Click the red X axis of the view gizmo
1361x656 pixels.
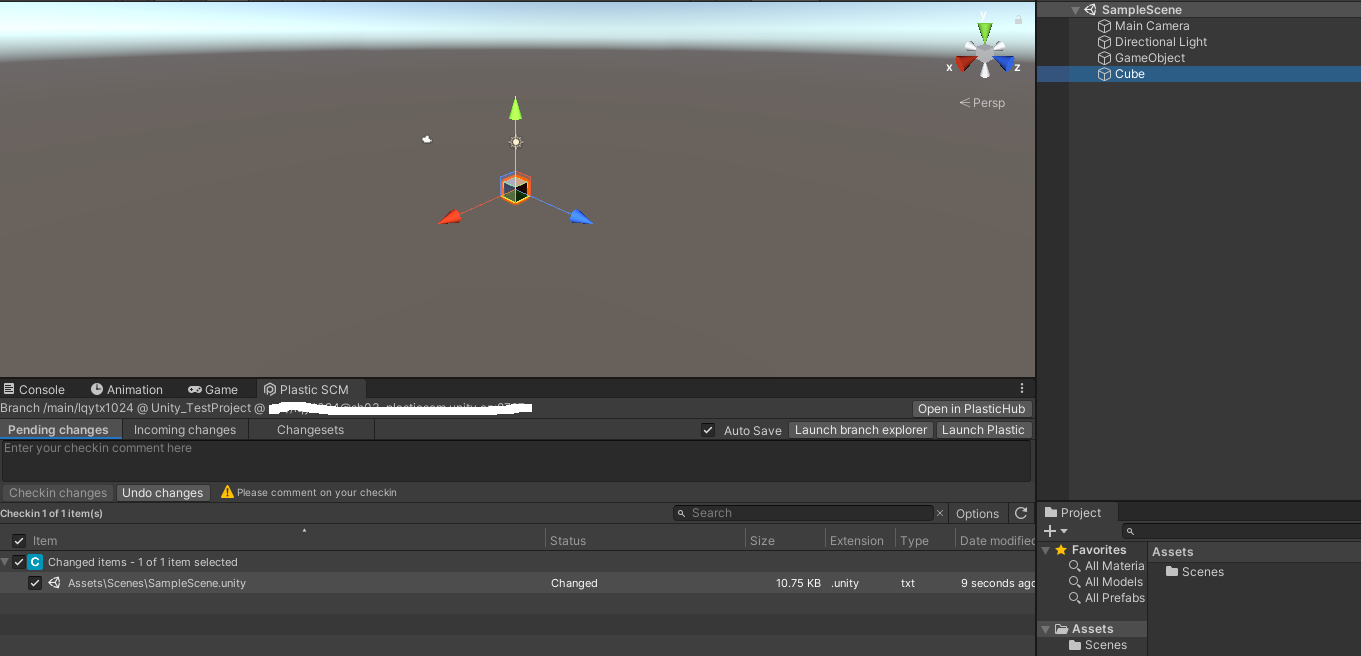click(963, 64)
